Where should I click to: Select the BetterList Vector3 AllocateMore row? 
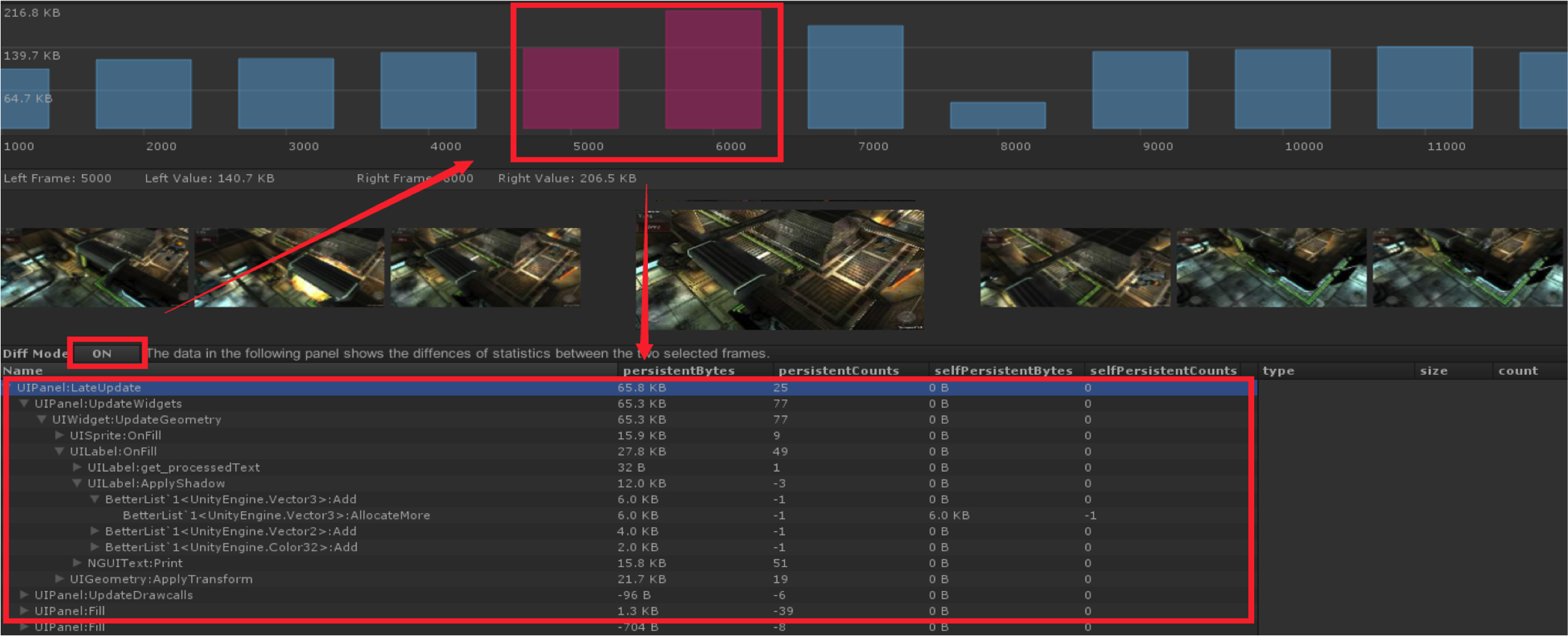276,515
